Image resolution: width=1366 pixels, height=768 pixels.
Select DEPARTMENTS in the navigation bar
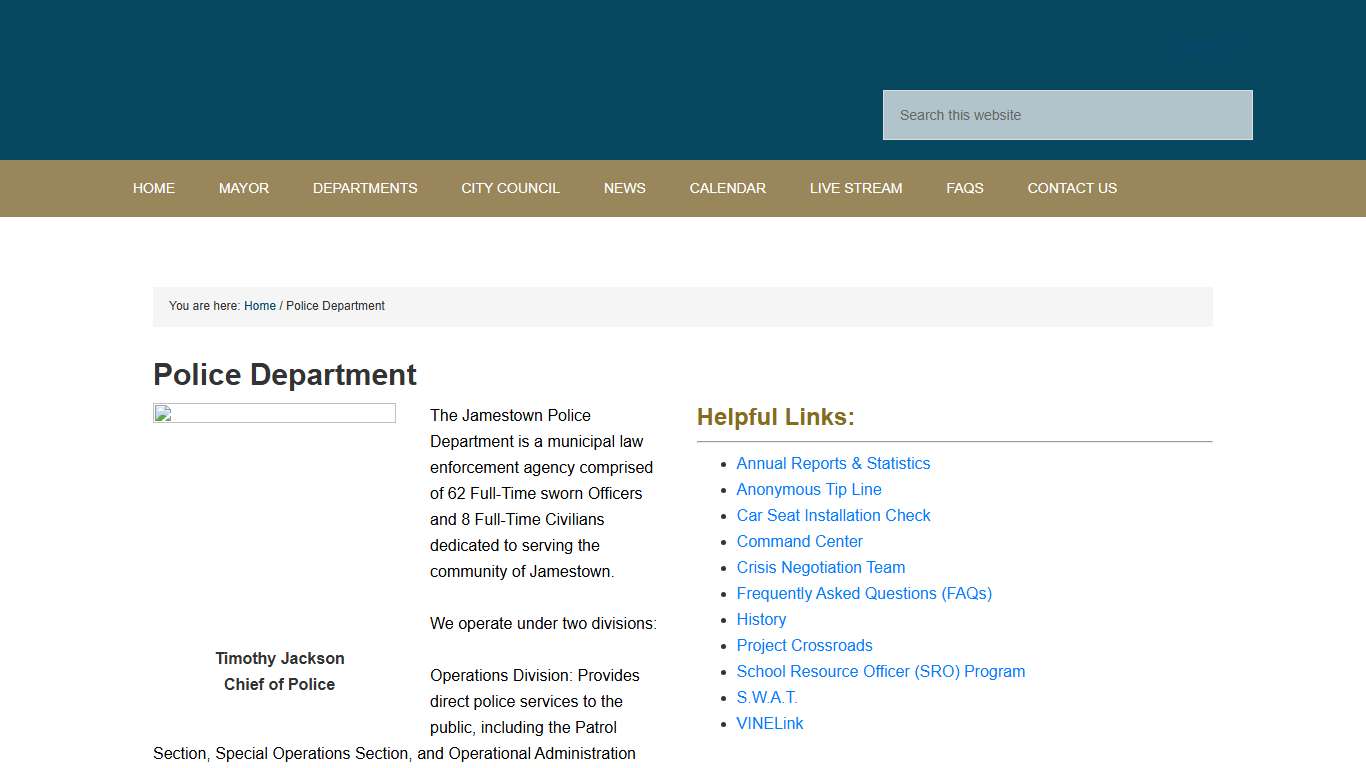pos(364,188)
